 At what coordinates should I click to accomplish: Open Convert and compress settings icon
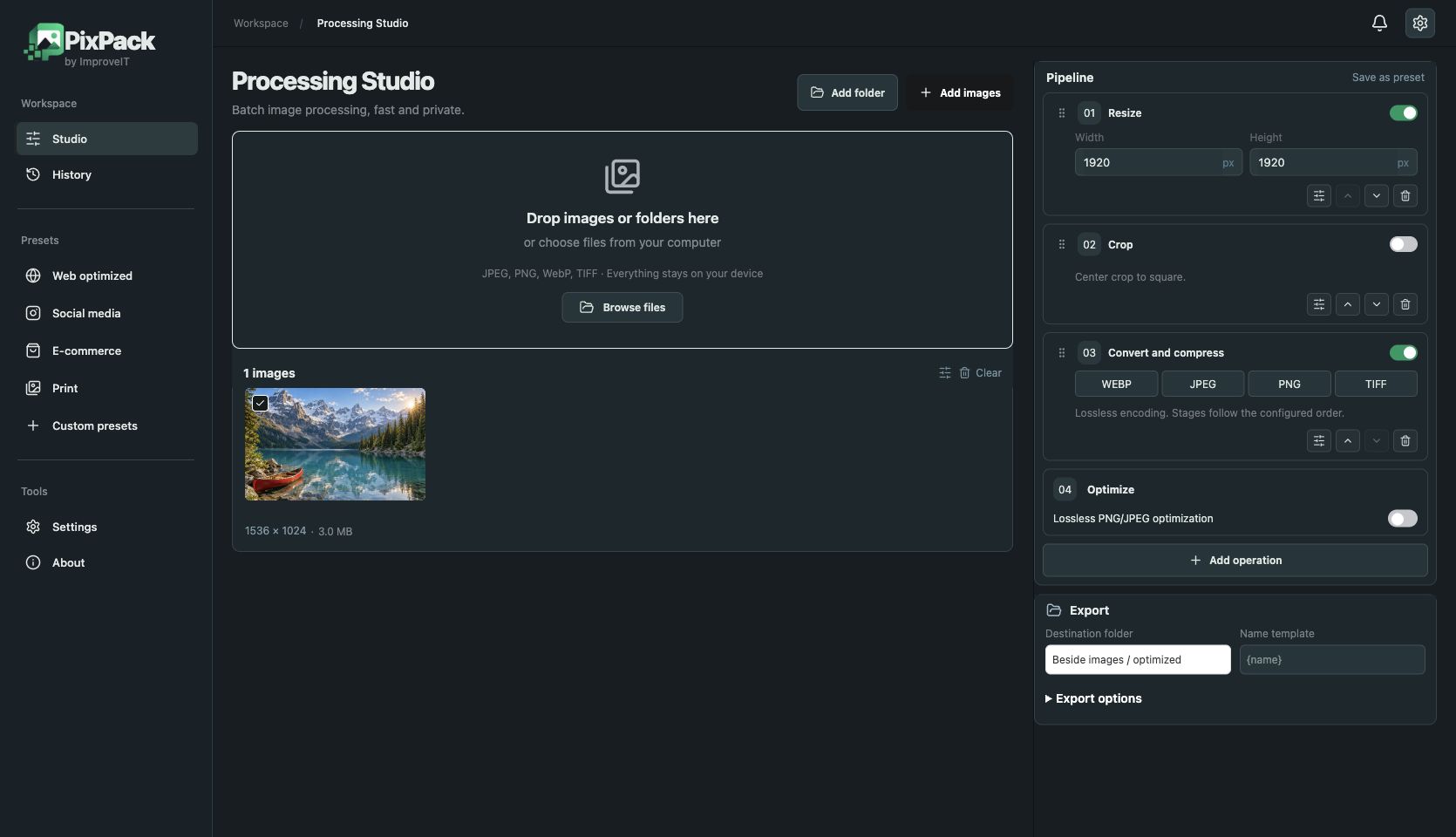click(1319, 441)
